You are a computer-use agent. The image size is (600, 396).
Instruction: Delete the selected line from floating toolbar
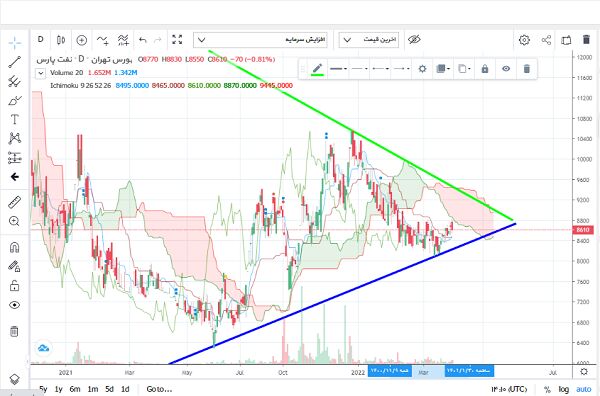click(527, 69)
